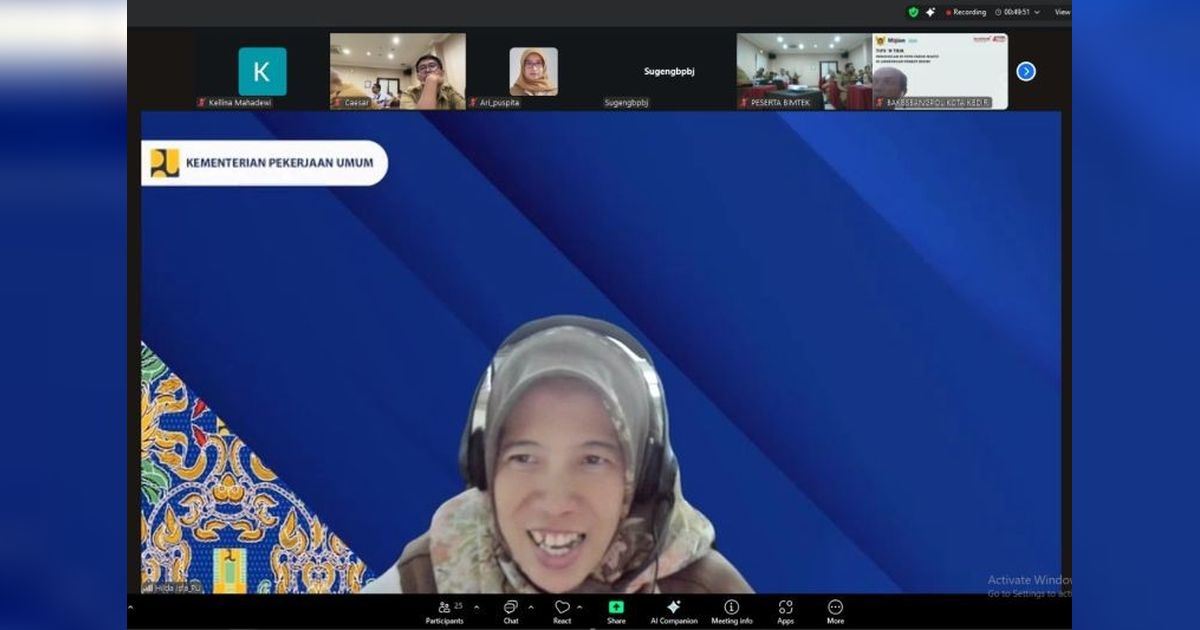The height and width of the screenshot is (630, 1200).
Task: Start sharing with green Share button
Action: pos(616,608)
